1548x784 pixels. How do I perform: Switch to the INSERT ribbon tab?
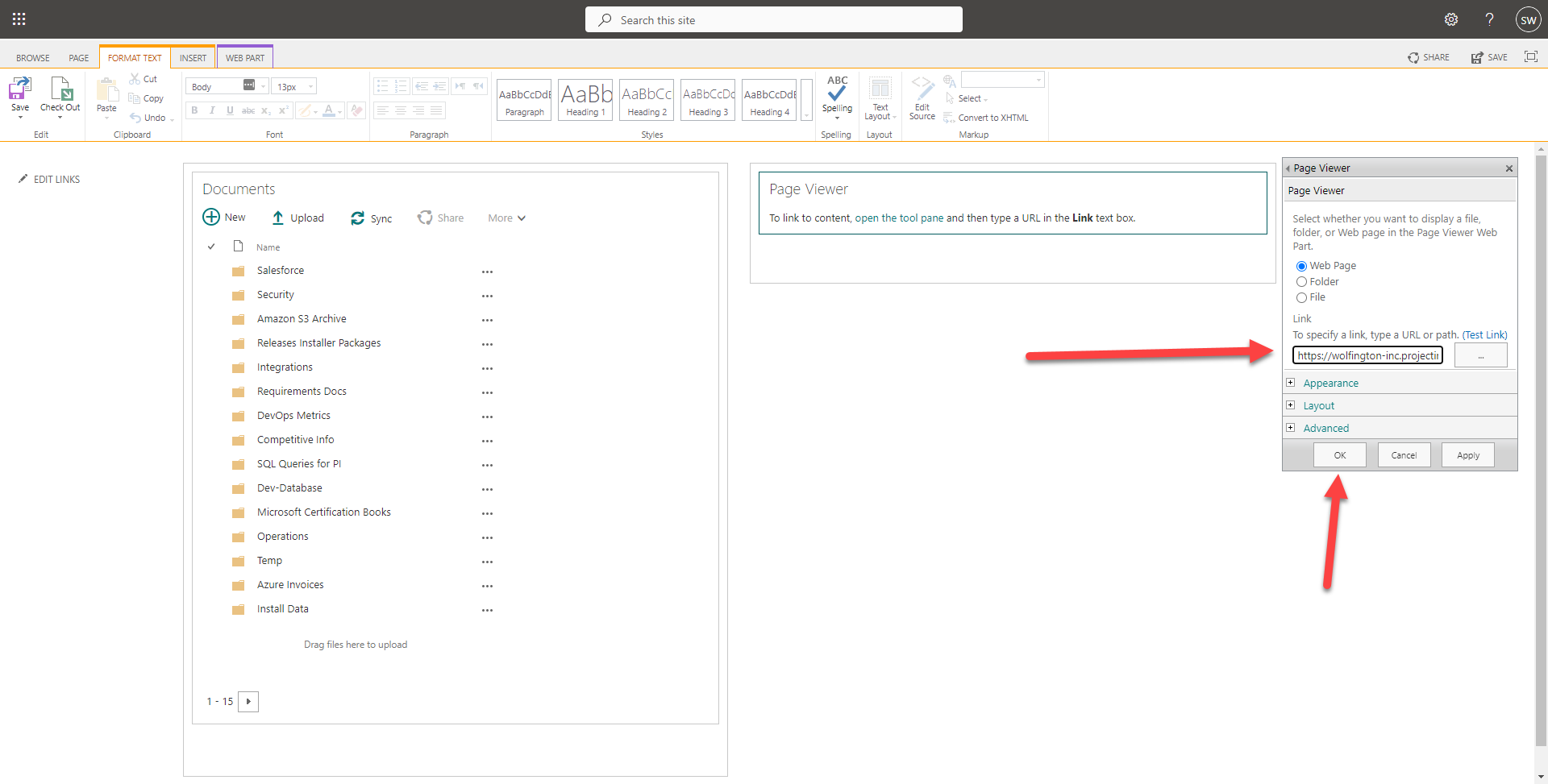(193, 58)
